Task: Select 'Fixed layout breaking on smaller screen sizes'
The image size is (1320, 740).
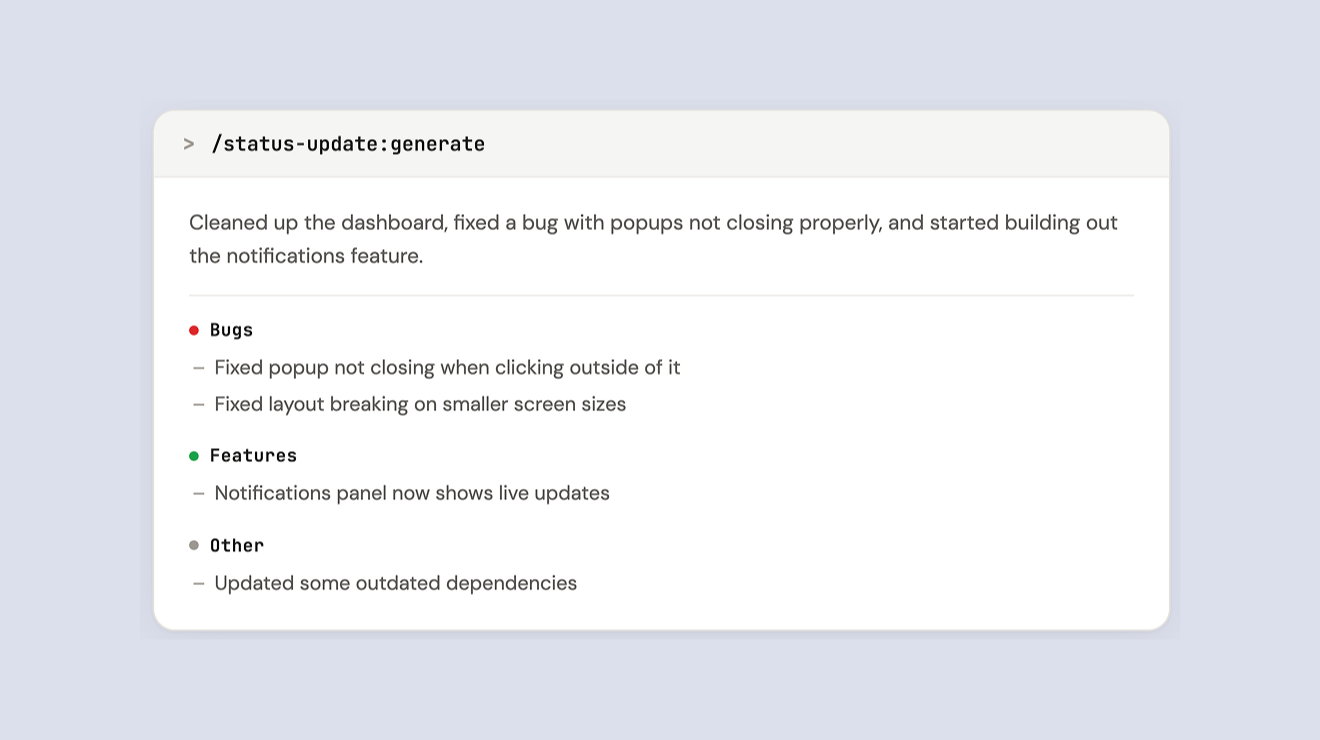Action: pyautogui.click(x=420, y=405)
